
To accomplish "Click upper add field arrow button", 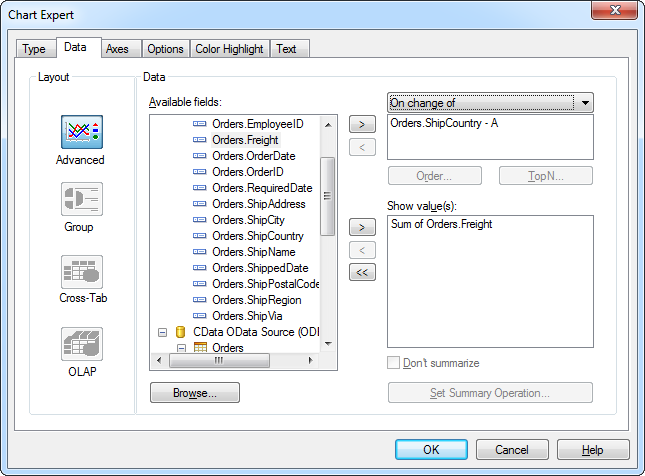I will 361,125.
